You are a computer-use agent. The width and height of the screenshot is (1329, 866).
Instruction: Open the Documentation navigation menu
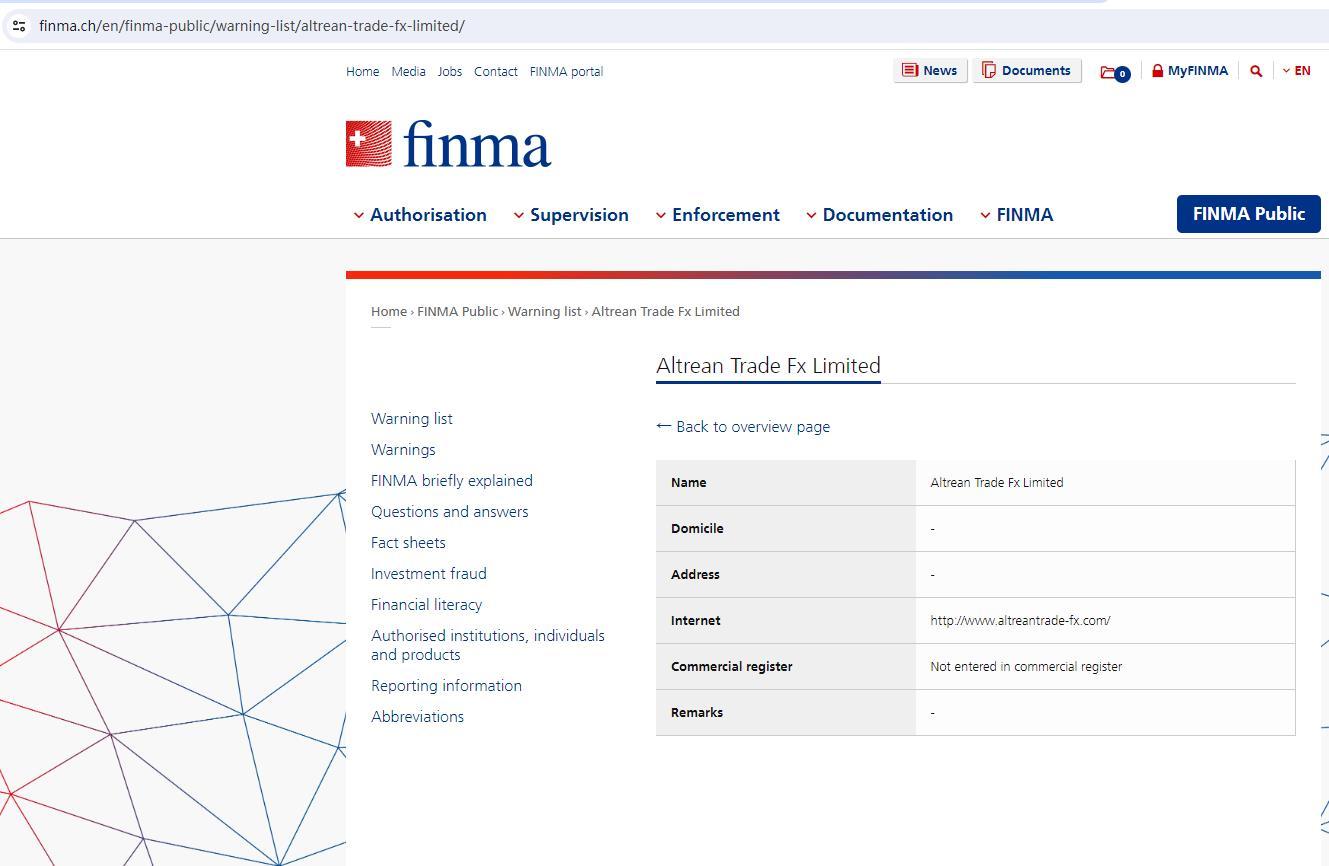click(879, 215)
